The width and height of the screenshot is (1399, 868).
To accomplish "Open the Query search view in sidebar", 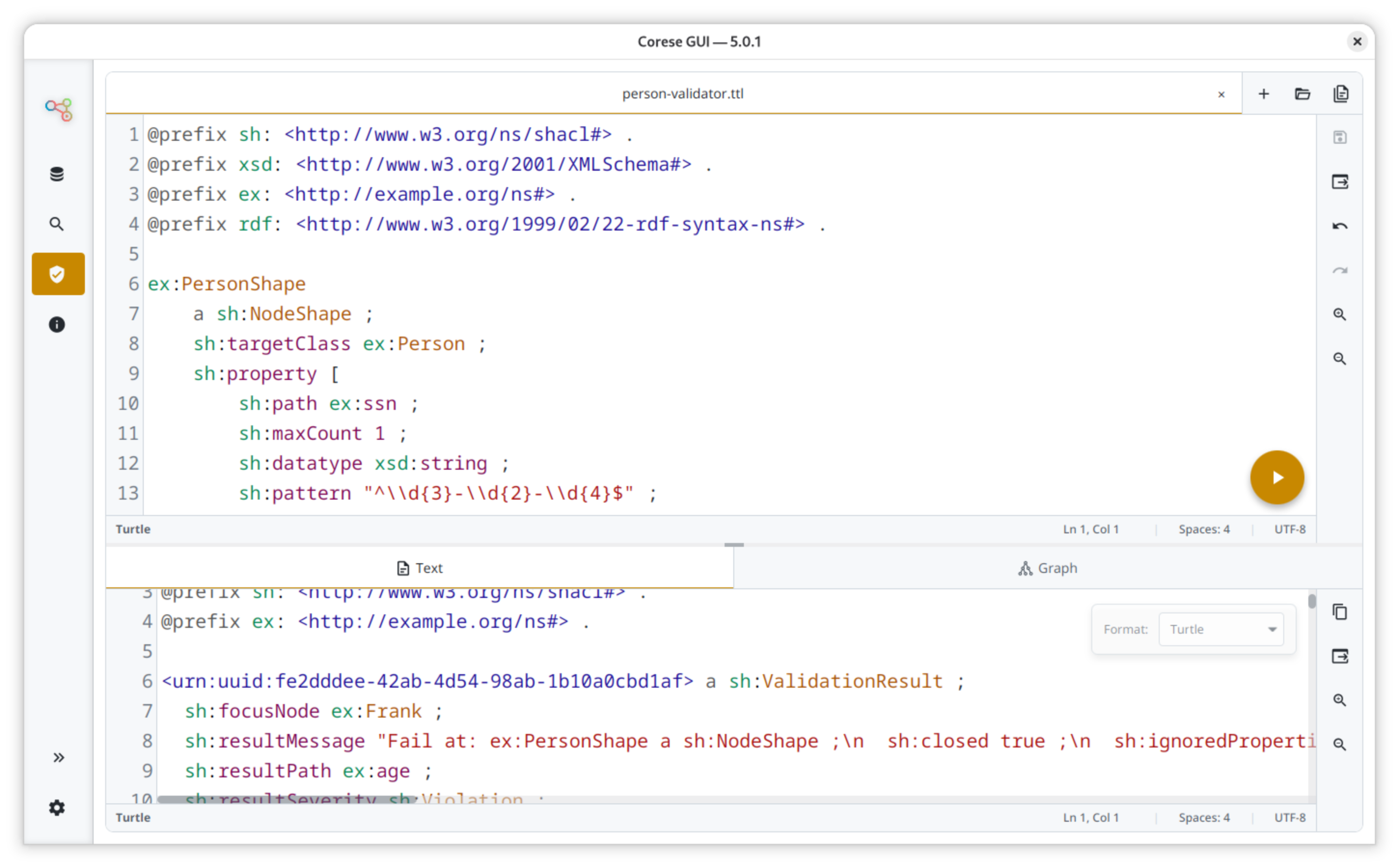I will 57,224.
